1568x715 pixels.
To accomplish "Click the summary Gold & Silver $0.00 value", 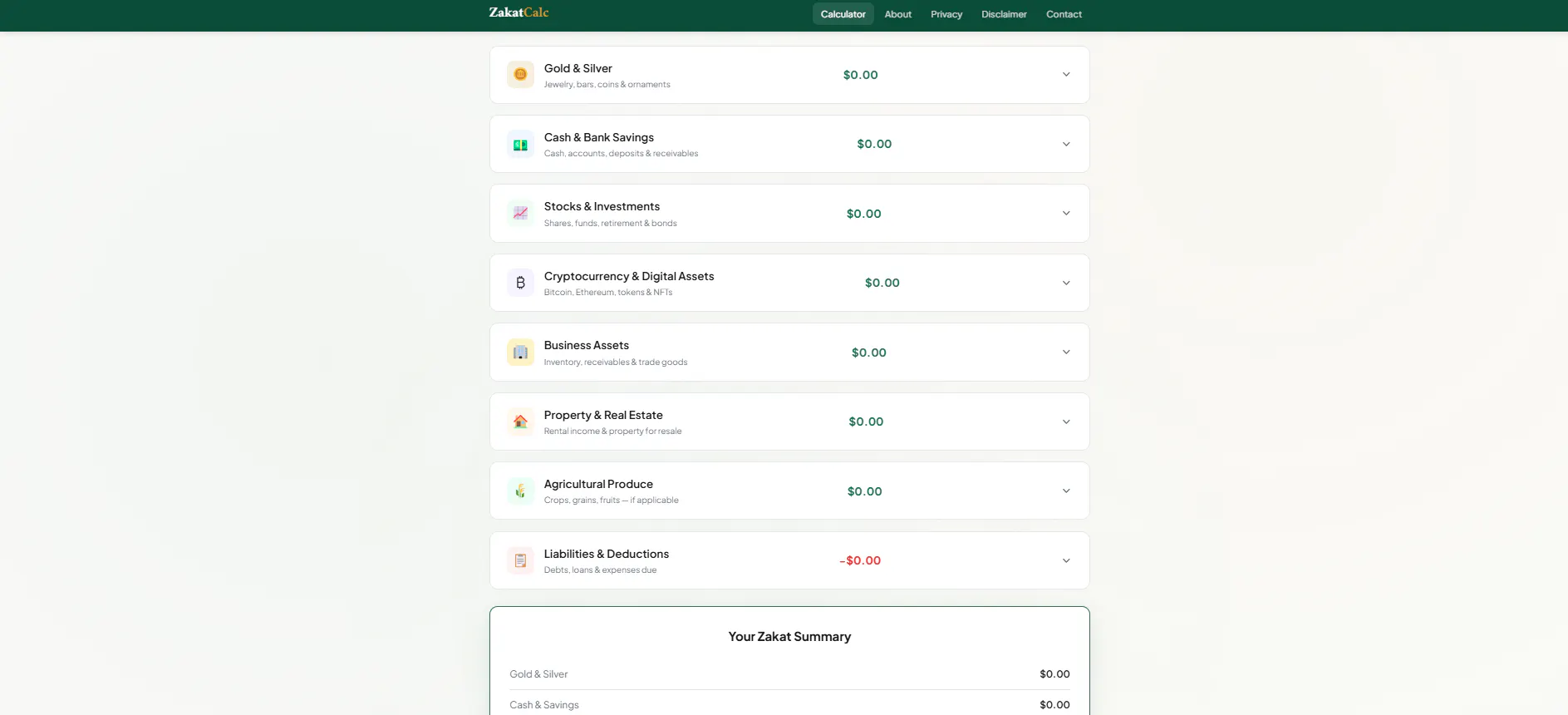I will tap(1054, 674).
